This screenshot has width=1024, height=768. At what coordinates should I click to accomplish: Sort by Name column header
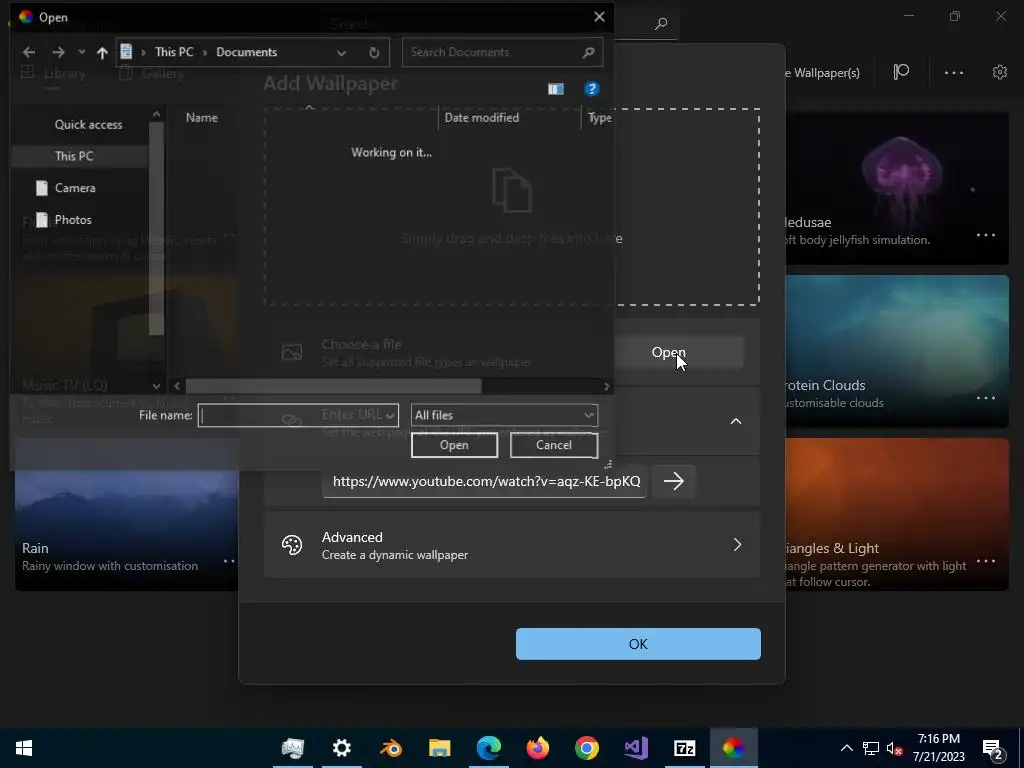tap(202, 118)
